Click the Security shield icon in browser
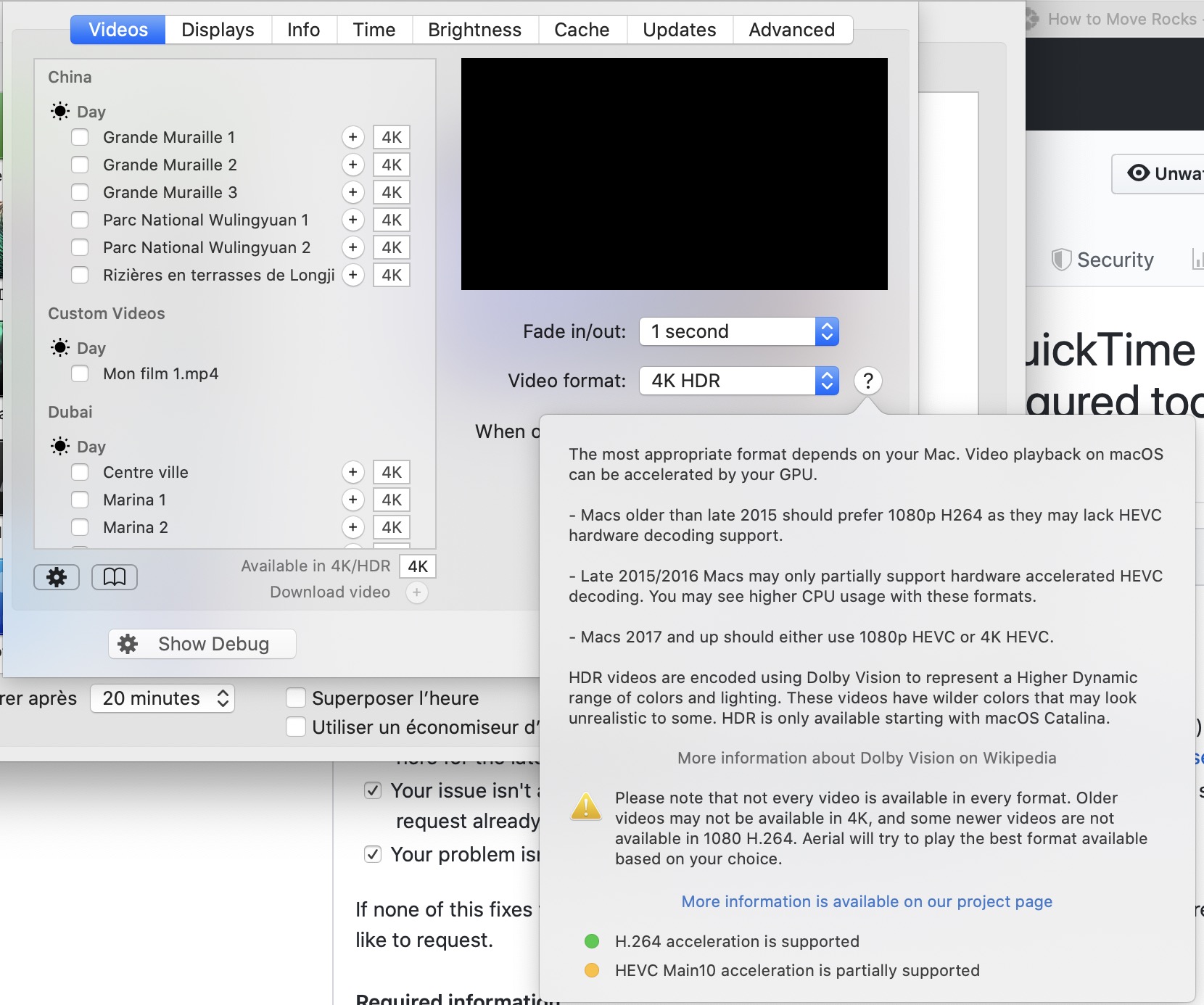The height and width of the screenshot is (1005, 1204). pyautogui.click(x=1061, y=260)
